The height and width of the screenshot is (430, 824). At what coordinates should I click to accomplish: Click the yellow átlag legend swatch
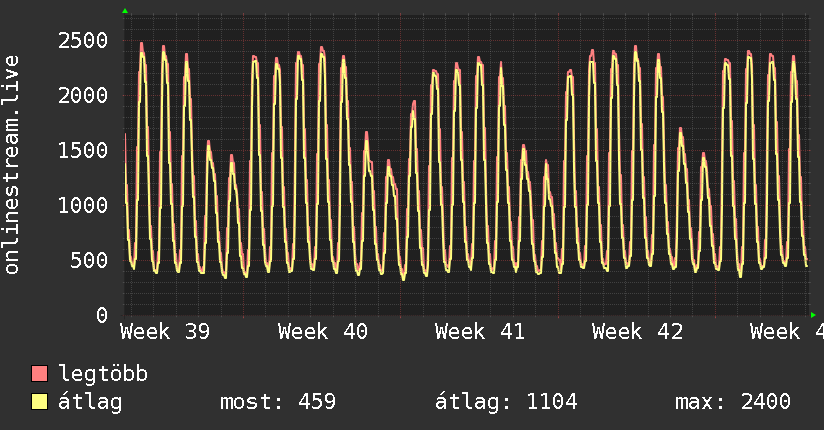(39, 402)
